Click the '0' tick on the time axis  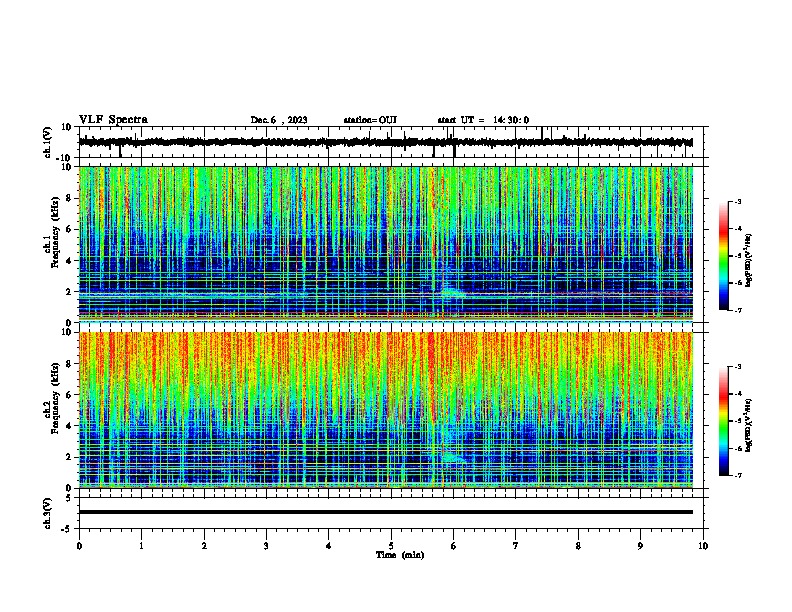click(79, 546)
